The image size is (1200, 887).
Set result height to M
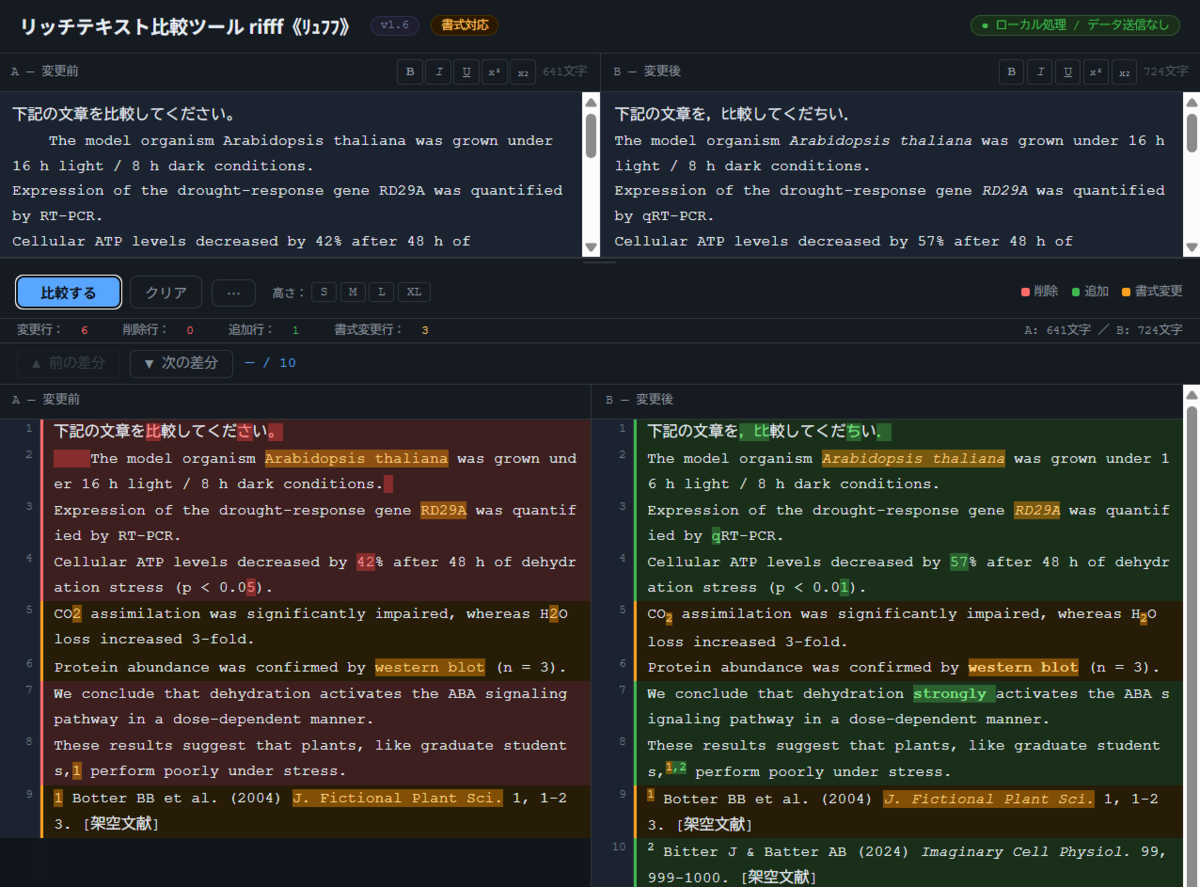352,292
